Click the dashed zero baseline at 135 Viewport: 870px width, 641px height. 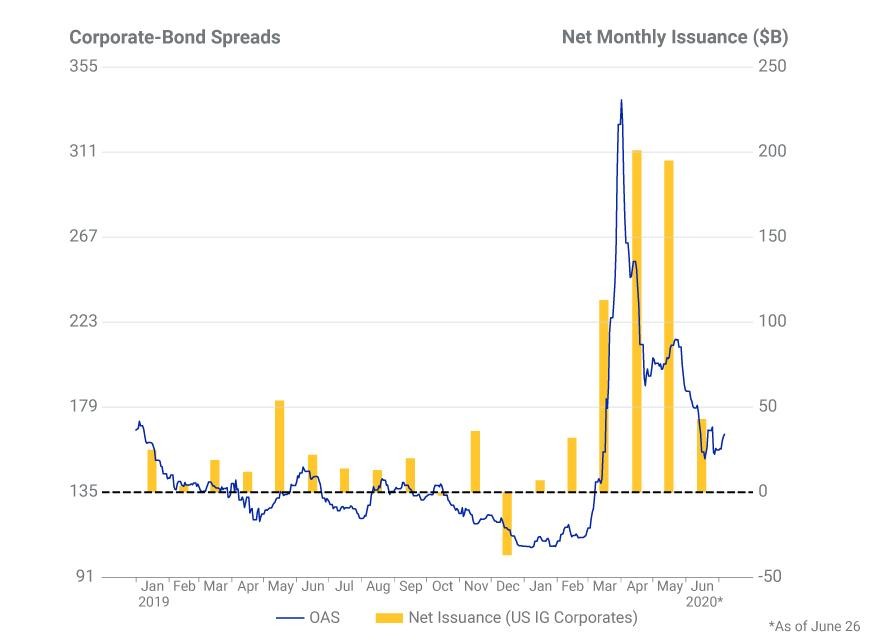pyautogui.click(x=428, y=492)
